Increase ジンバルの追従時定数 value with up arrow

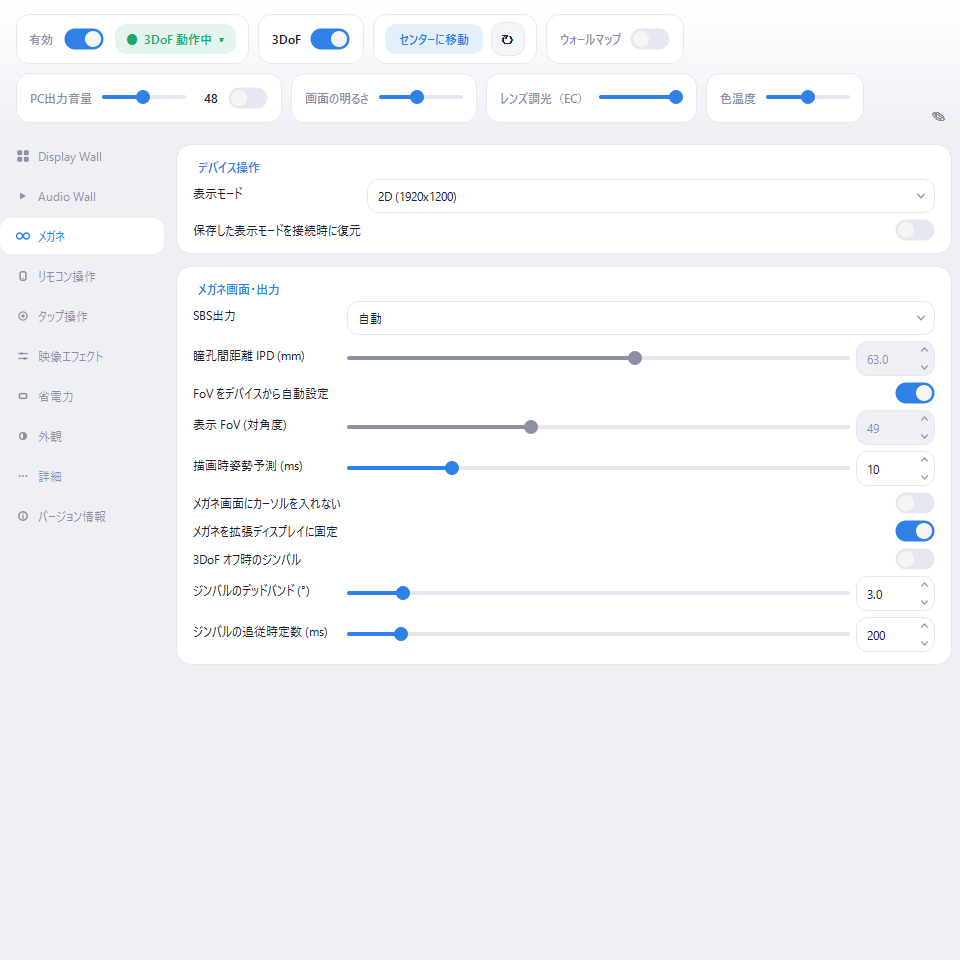coord(924,626)
